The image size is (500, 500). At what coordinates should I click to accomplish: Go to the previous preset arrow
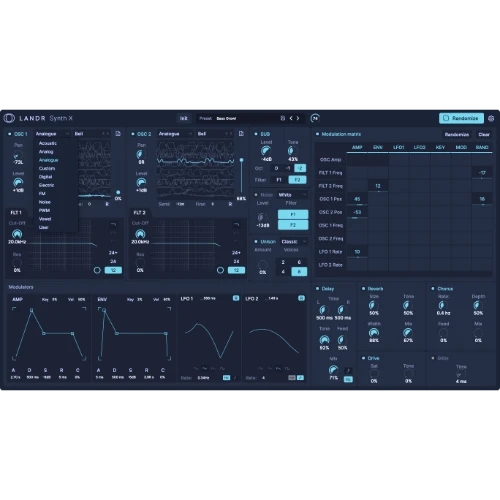[291, 118]
